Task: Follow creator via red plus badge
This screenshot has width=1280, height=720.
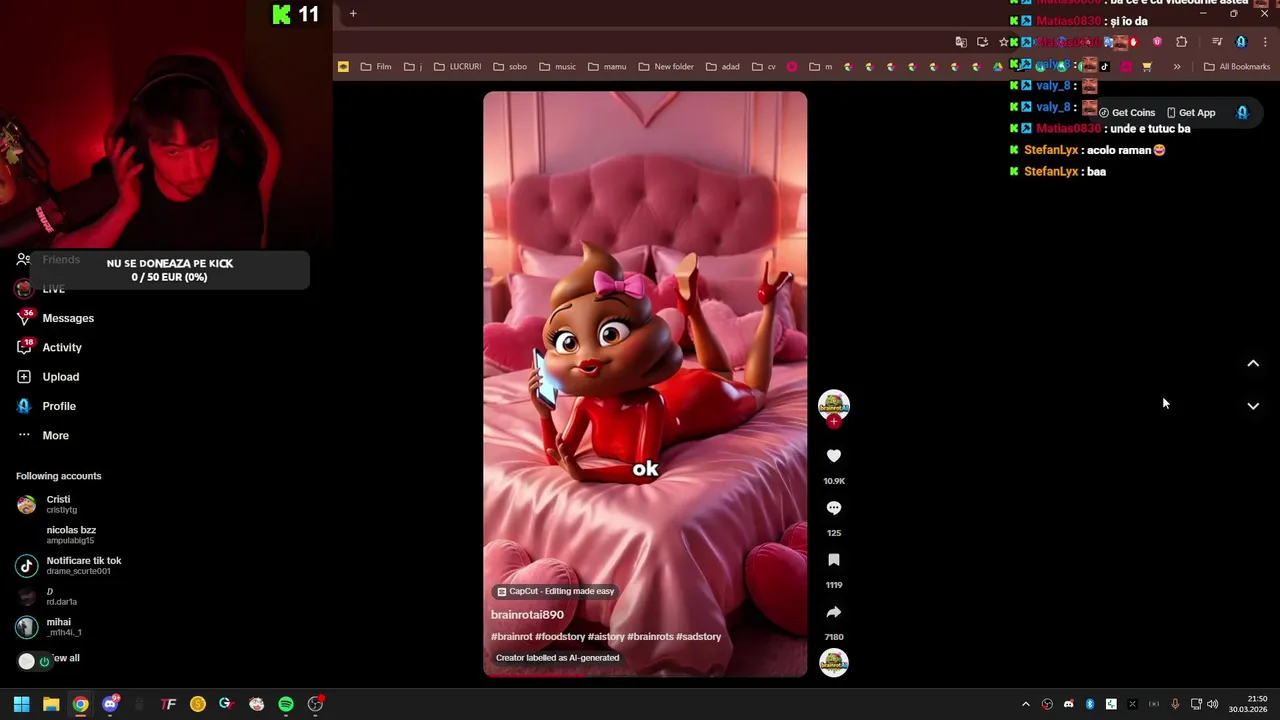Action: 833,421
